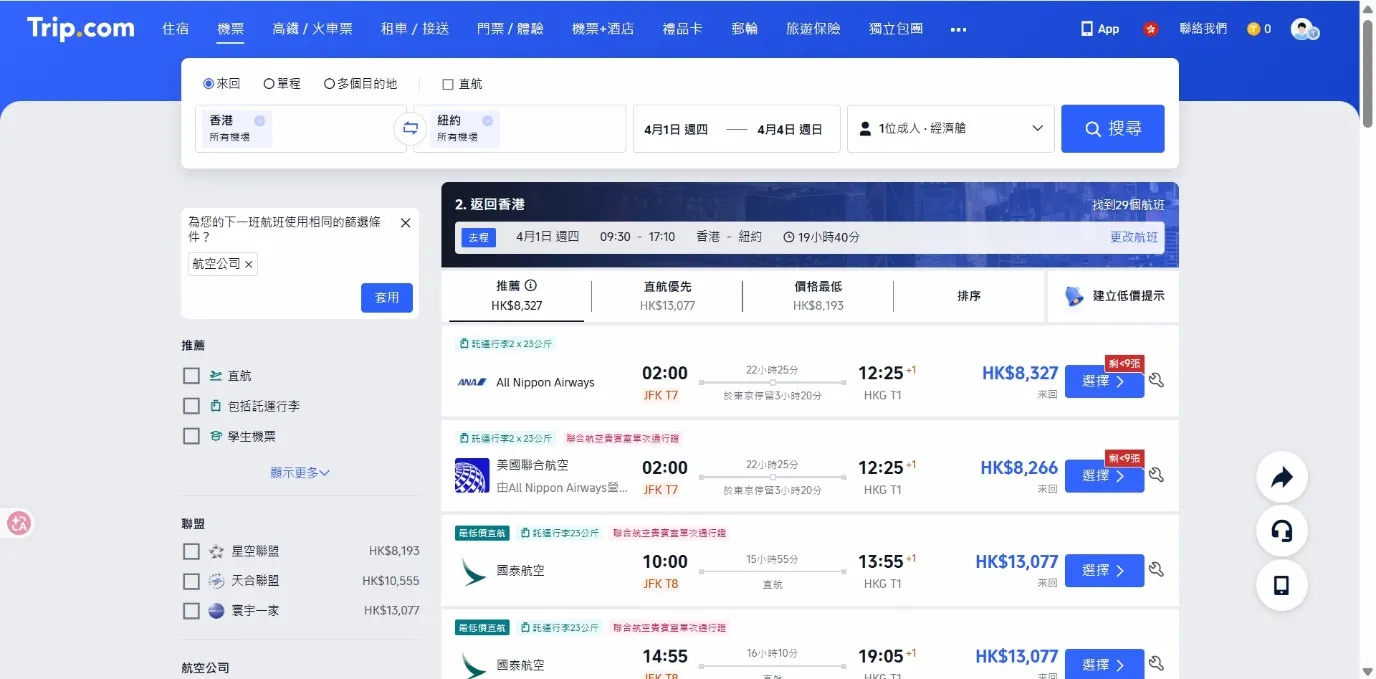1376x679 pixels.
Task: Open wrench icon on 美國聯合航空 row
Action: [x=1157, y=475]
